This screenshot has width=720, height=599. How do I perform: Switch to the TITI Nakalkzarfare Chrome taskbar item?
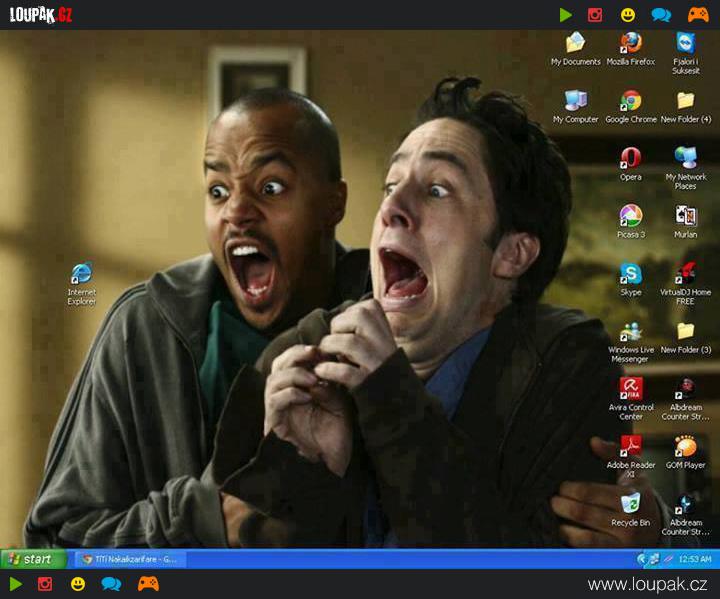click(130, 559)
